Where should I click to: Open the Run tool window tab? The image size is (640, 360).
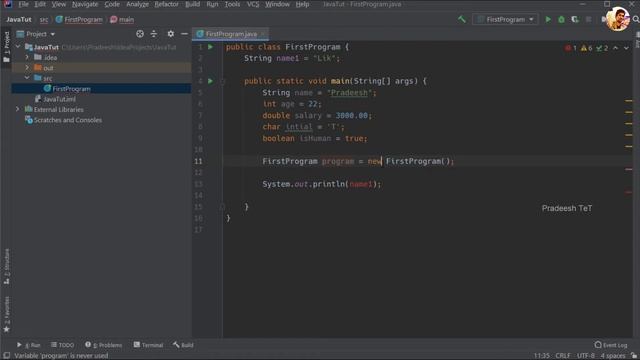point(28,345)
